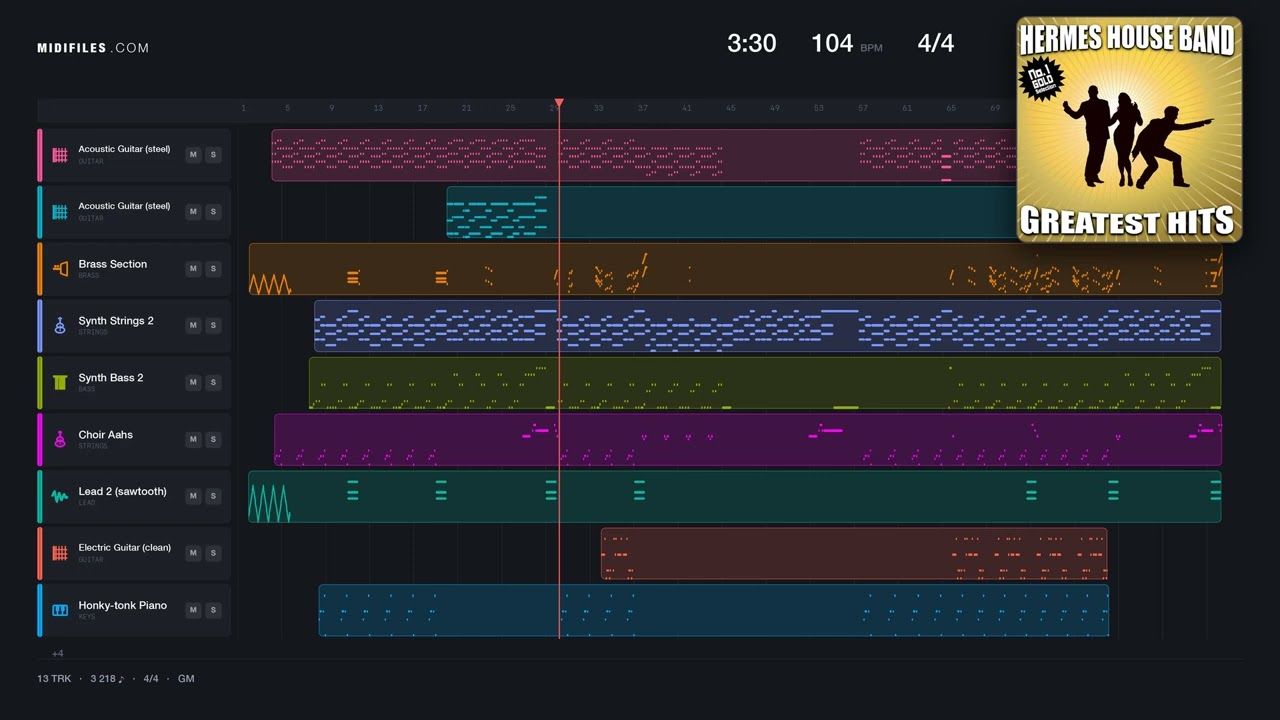The width and height of the screenshot is (1280, 720).
Task: Click the Synth Strings 2 violin icon
Action: tap(60, 326)
